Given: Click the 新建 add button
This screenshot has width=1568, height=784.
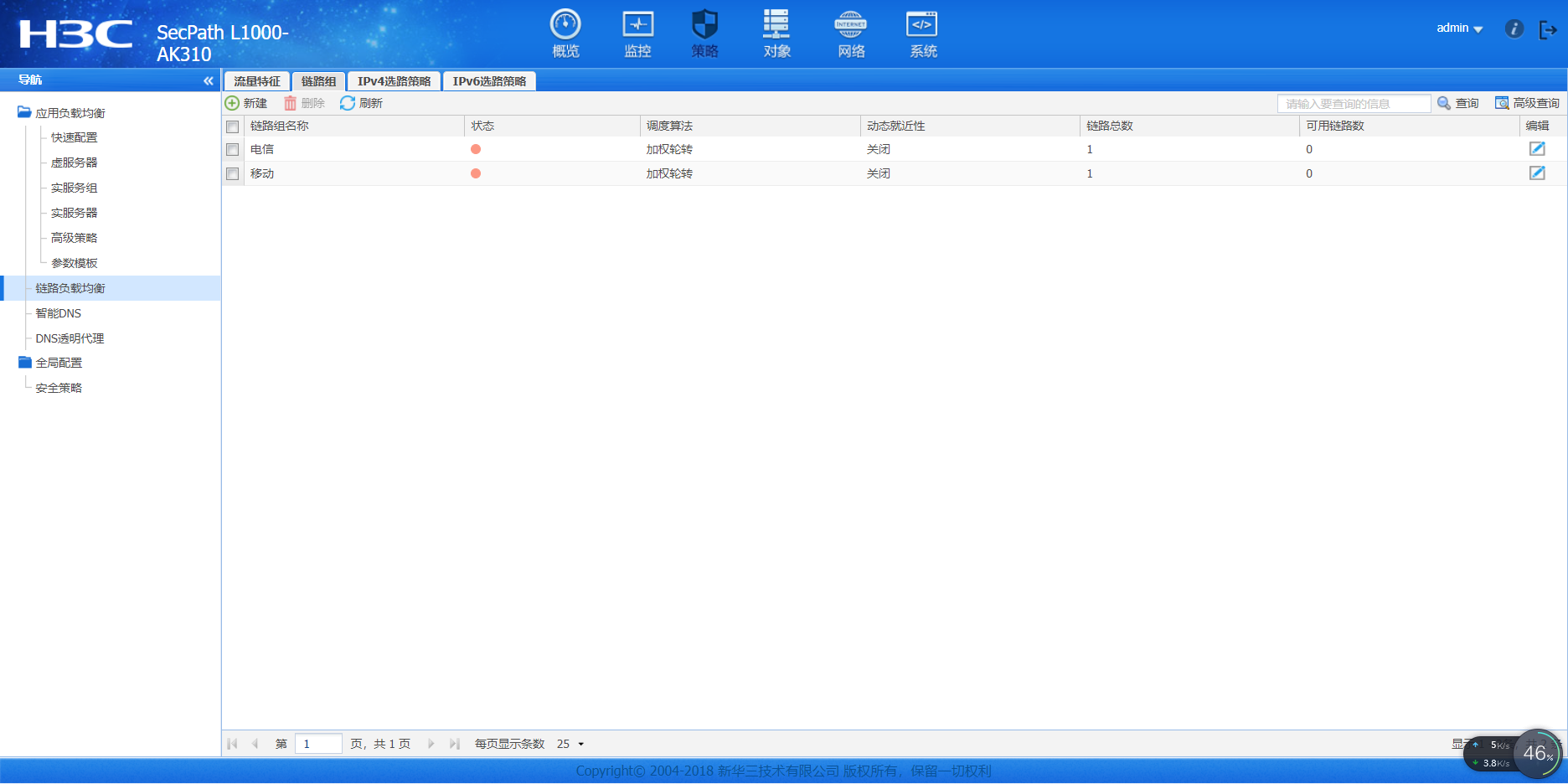Looking at the screenshot, I should [x=246, y=103].
